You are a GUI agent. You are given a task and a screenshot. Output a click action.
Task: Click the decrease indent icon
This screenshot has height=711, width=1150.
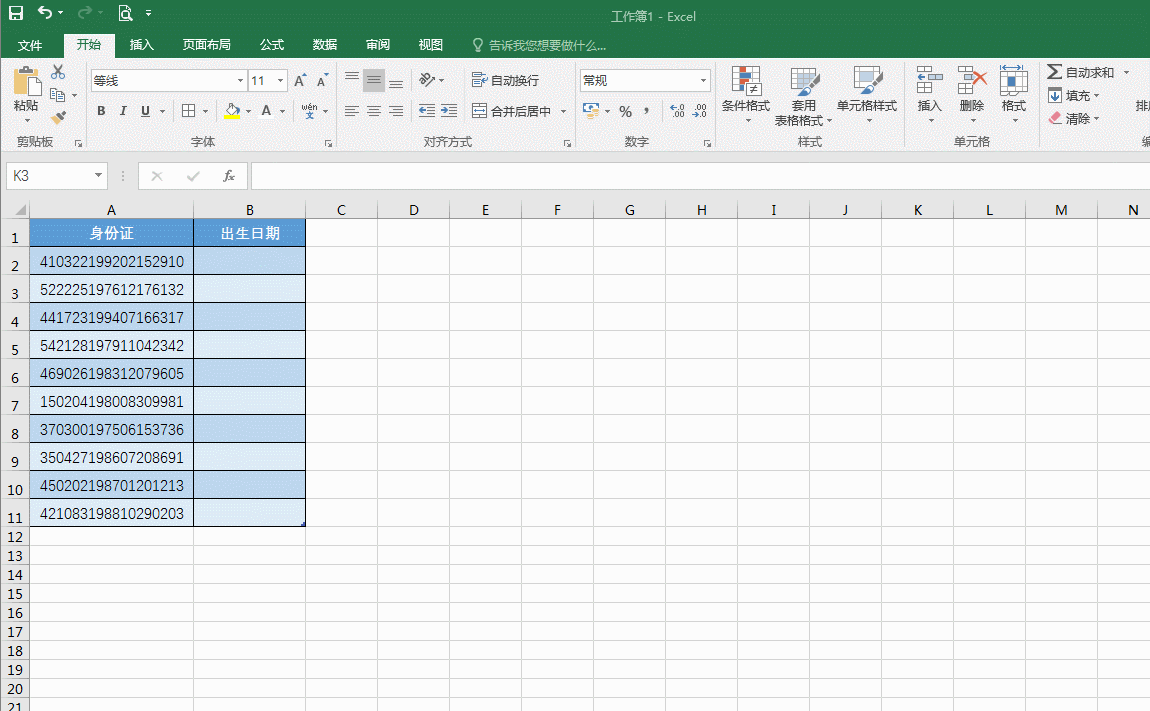click(427, 111)
